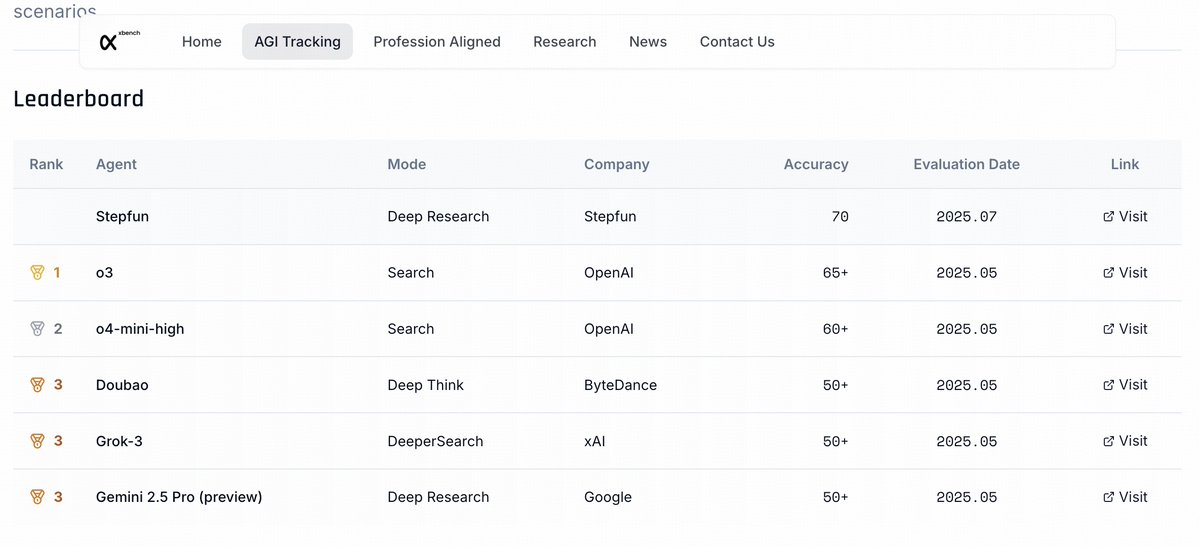1199x547 pixels.
Task: Click accuracy value 60+
Action: coord(836,329)
